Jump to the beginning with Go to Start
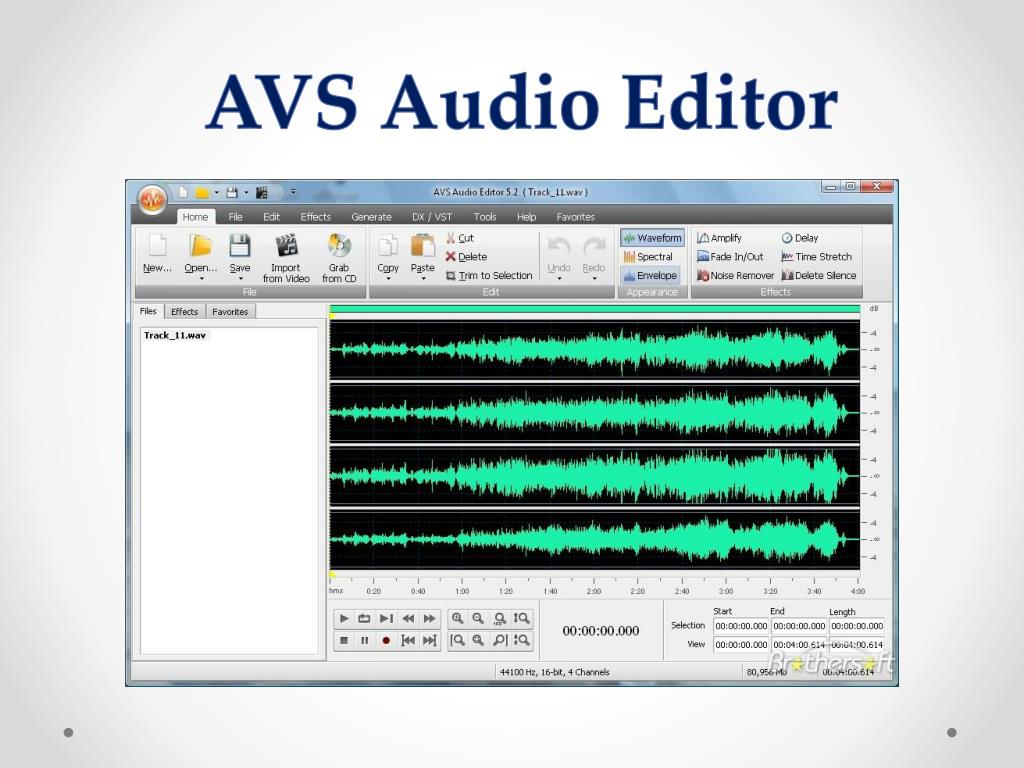Image resolution: width=1024 pixels, height=768 pixels. [x=408, y=641]
